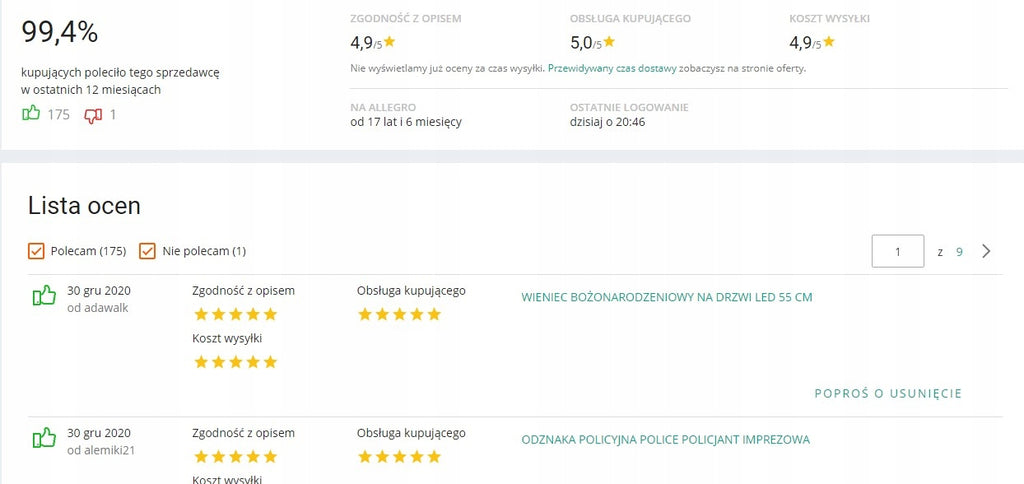Uncheck the Polecam (175) filter
The height and width of the screenshot is (484, 1024).
tap(37, 251)
